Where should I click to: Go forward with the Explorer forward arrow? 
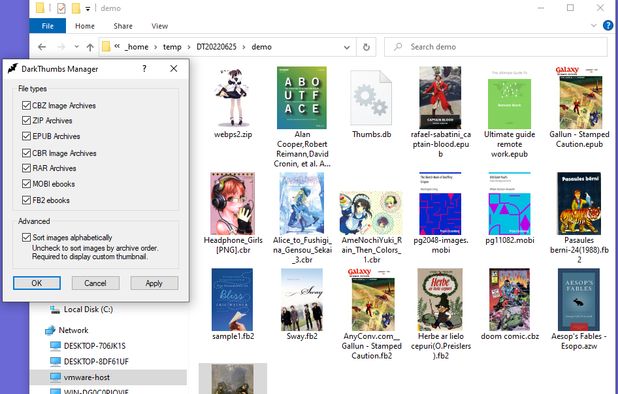61,47
